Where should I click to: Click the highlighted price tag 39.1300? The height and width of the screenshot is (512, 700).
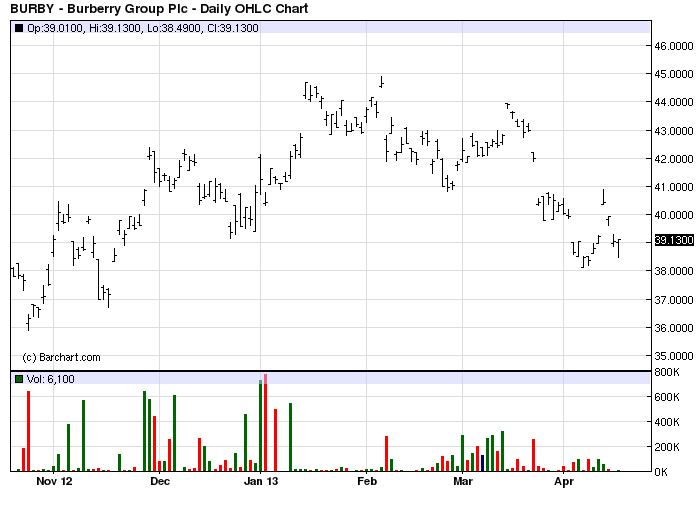pos(674,240)
